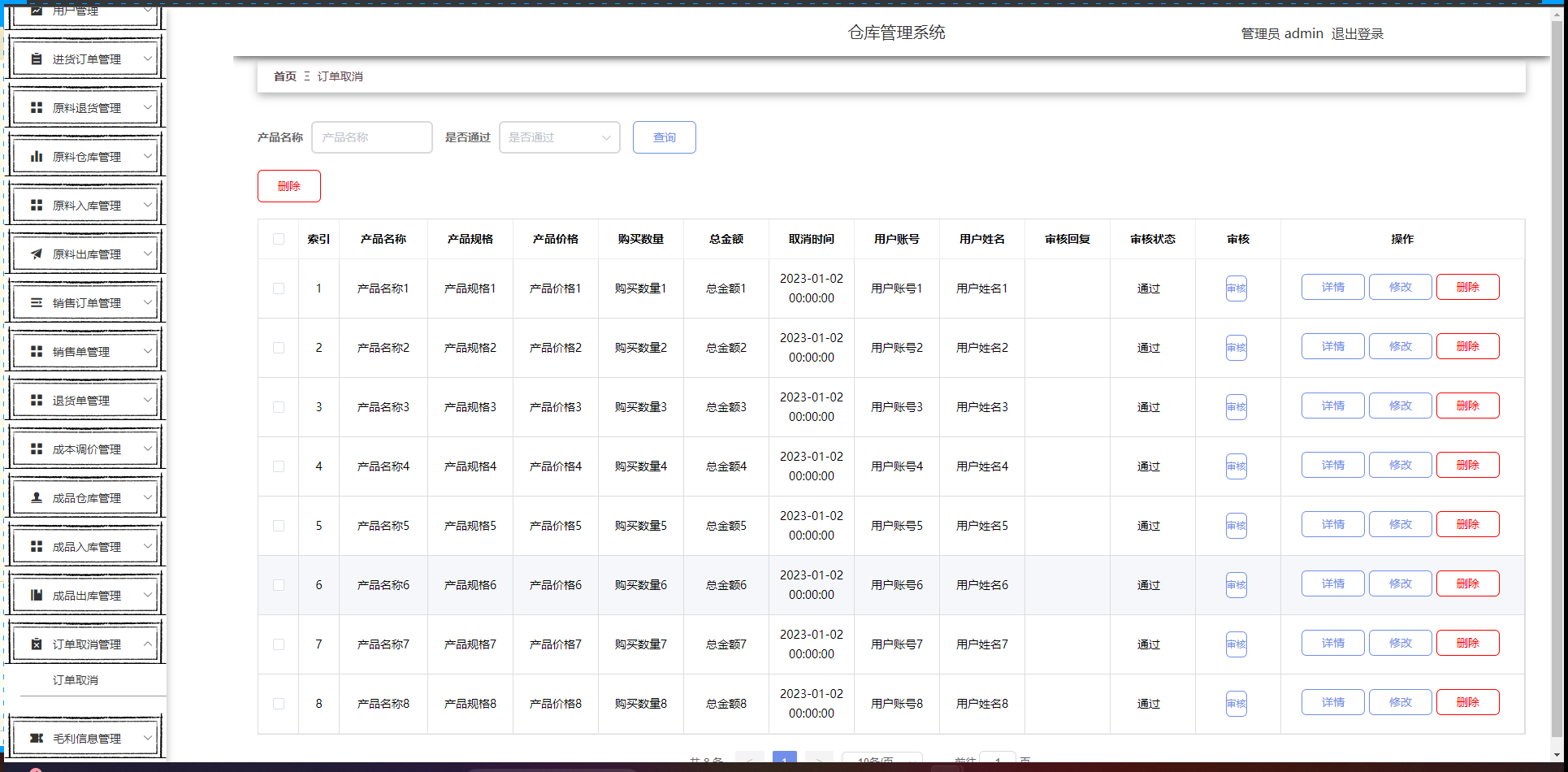
Task: Open the 成品仓库管理 menu label
Action: pos(87,498)
